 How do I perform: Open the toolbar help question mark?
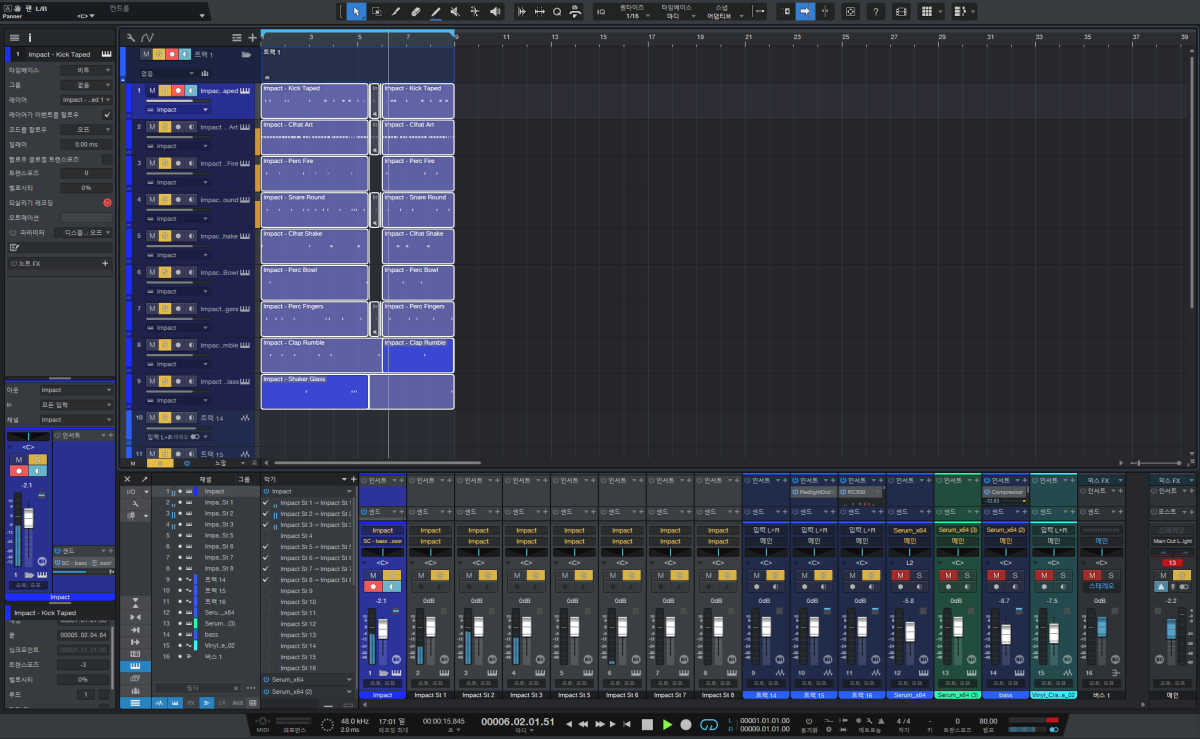pyautogui.click(x=876, y=12)
